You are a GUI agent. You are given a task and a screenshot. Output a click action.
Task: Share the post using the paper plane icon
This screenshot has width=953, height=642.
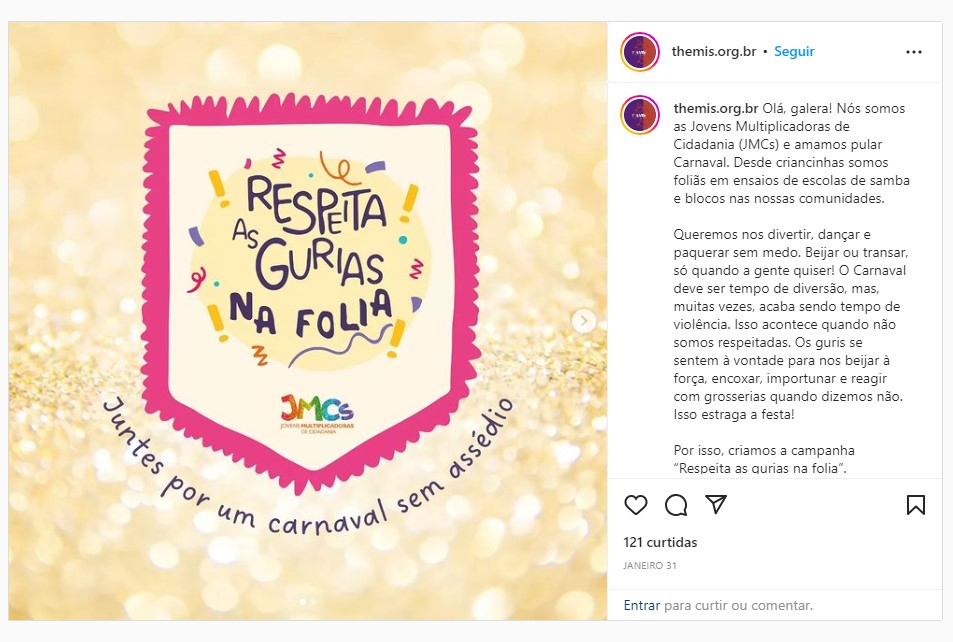point(716,506)
